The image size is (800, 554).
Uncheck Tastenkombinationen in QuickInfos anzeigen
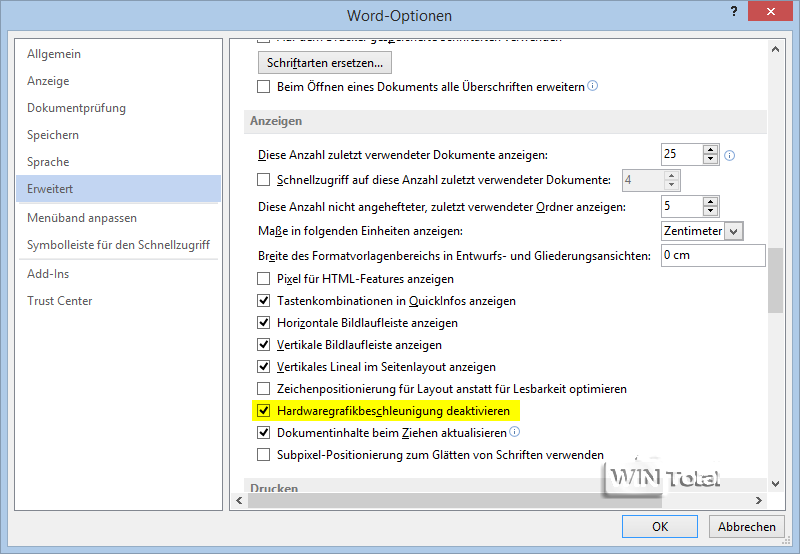point(263,300)
